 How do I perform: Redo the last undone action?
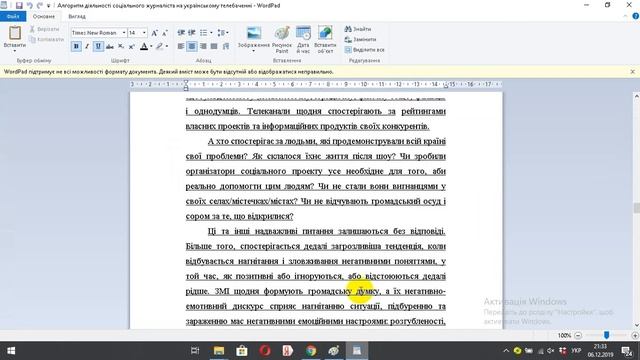tap(40, 5)
